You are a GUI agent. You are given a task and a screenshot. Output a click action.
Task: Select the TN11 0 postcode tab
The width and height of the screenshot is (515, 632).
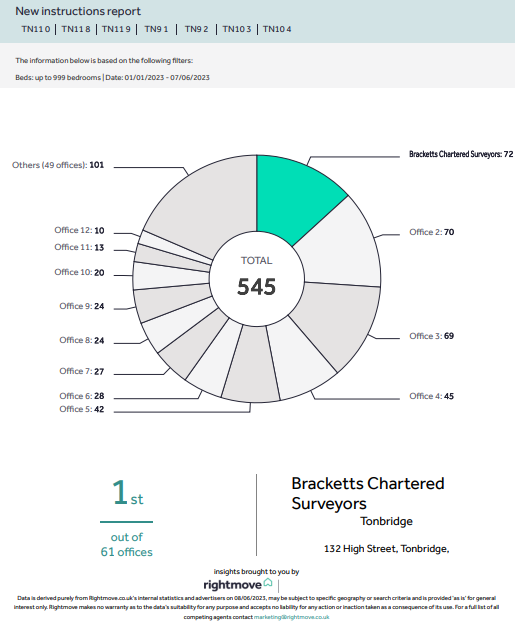coord(36,29)
